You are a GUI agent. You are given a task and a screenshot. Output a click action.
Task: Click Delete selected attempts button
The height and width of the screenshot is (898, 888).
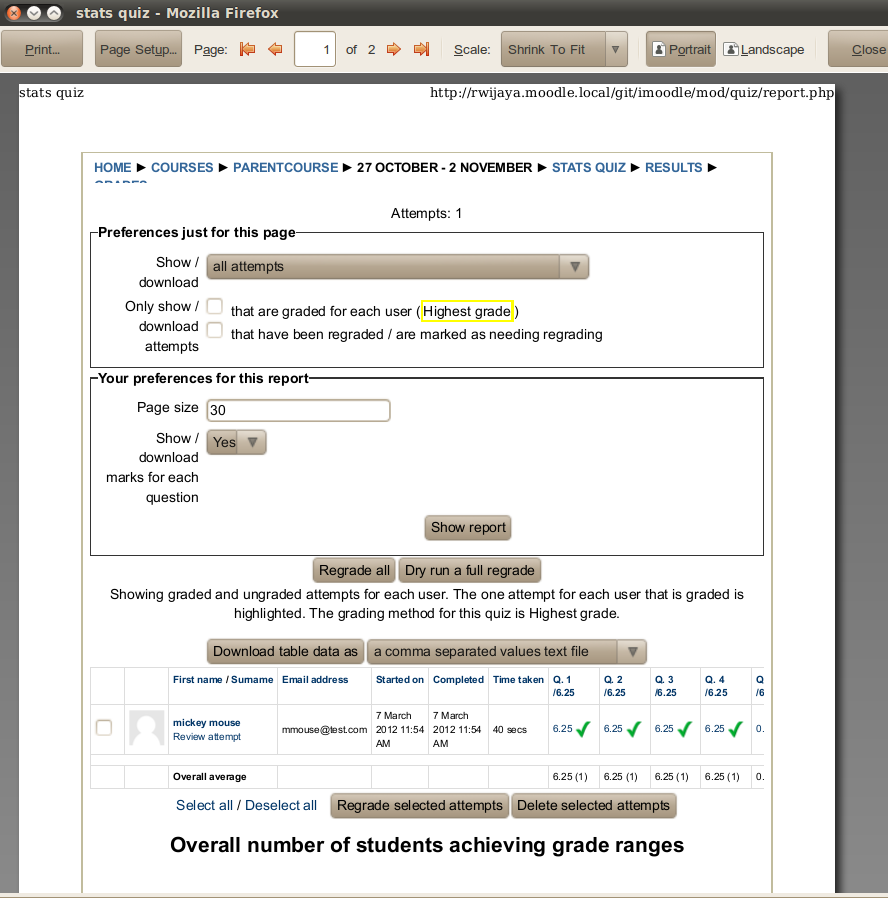pyautogui.click(x=593, y=806)
